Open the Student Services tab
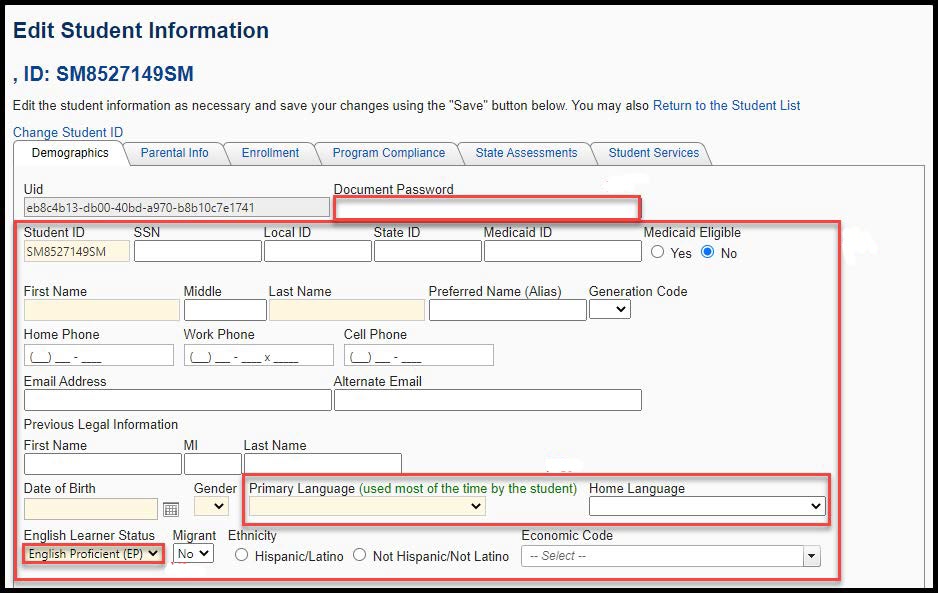Screen dimensions: 938x593 [653, 153]
